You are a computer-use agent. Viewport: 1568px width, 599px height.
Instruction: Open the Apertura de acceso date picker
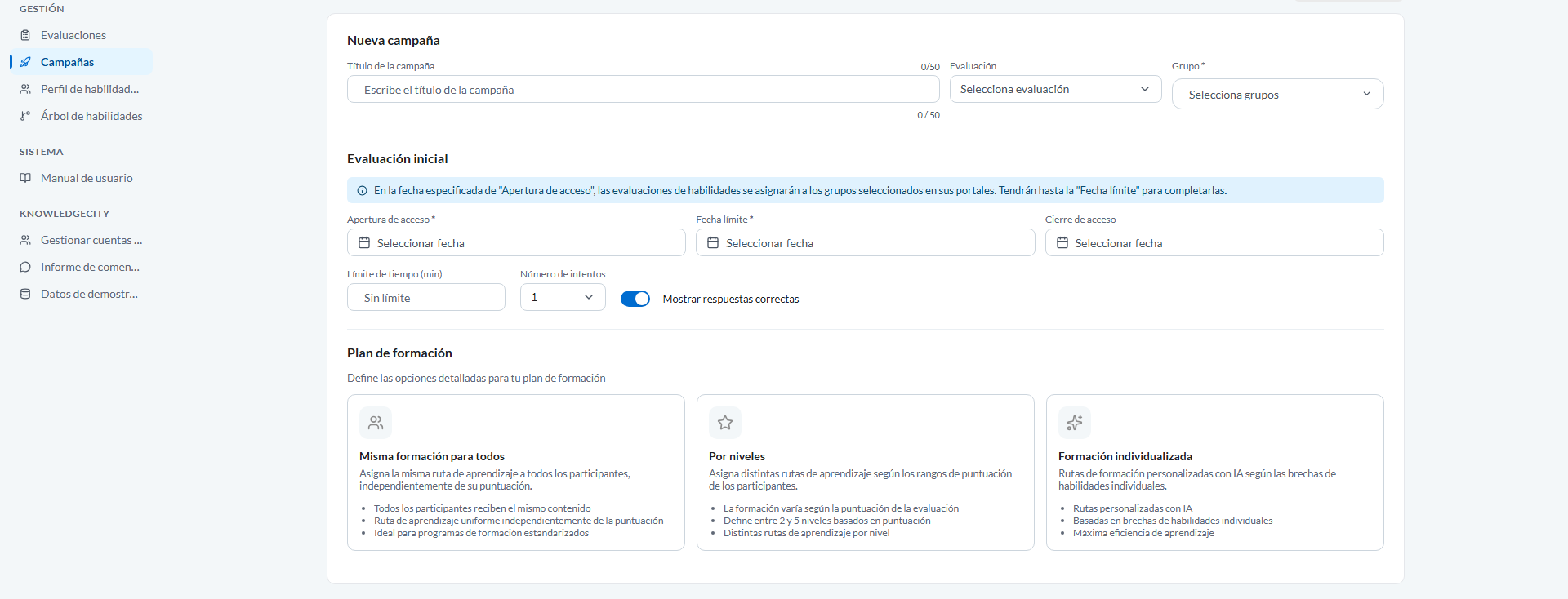(516, 242)
